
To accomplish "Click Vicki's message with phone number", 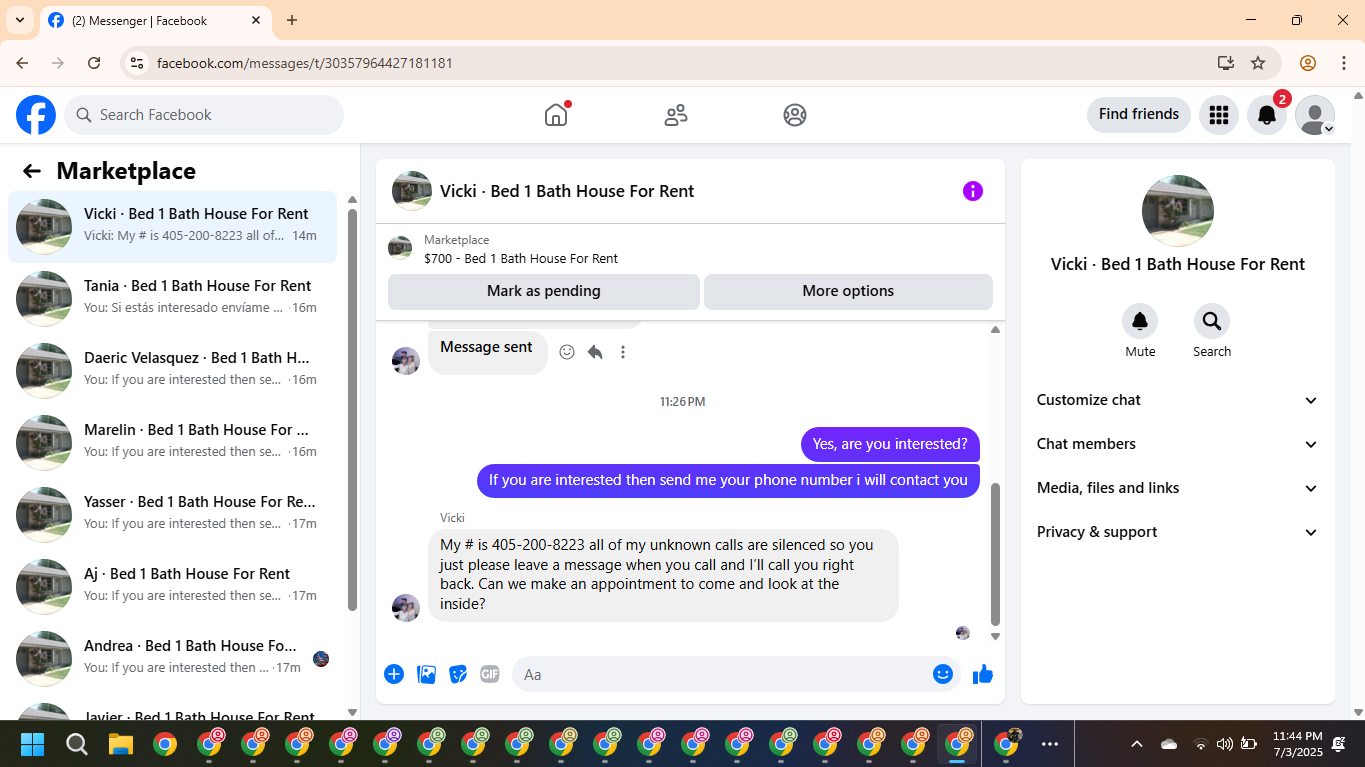I will pyautogui.click(x=663, y=575).
